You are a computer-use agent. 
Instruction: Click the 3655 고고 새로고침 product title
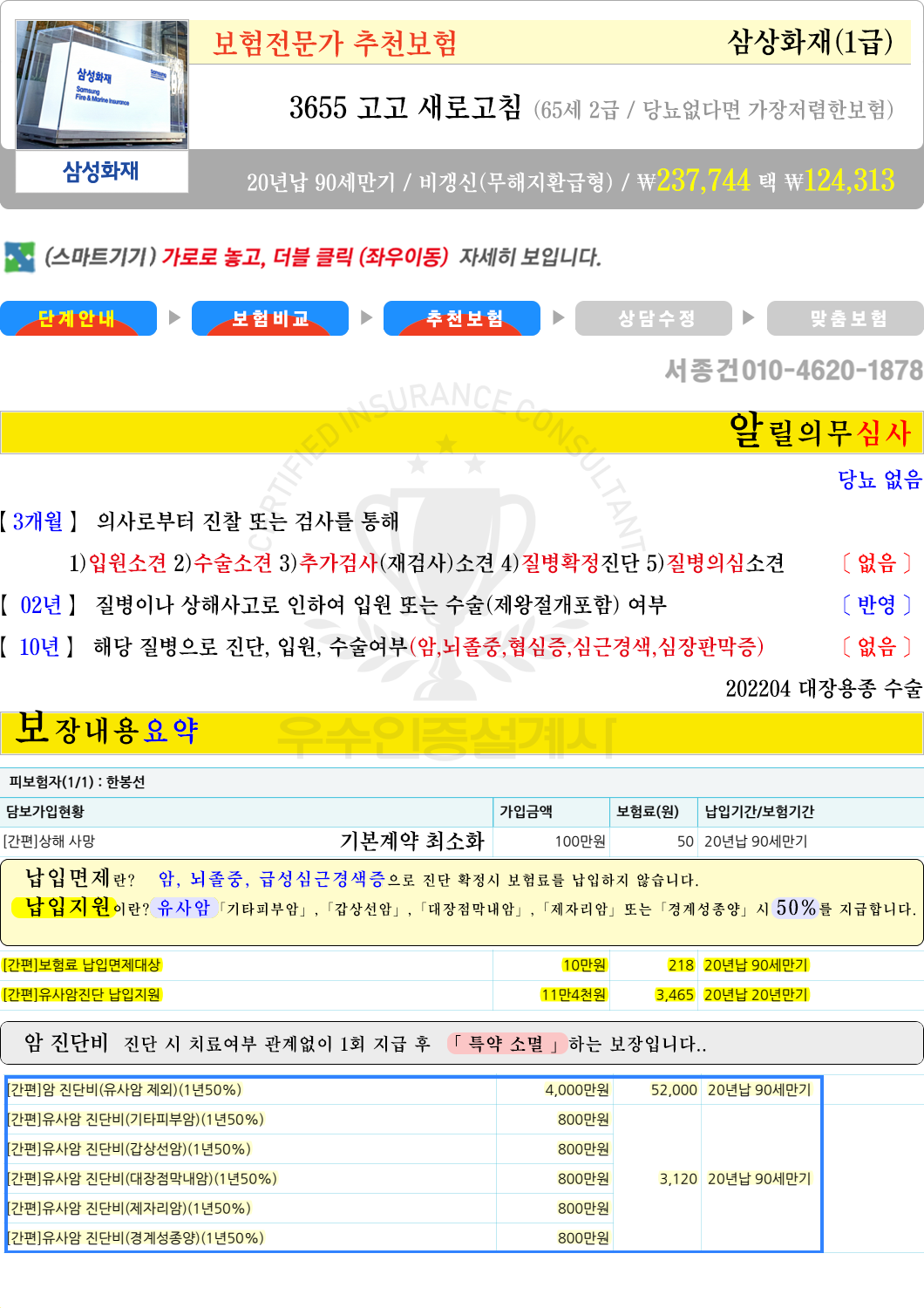tap(405, 107)
